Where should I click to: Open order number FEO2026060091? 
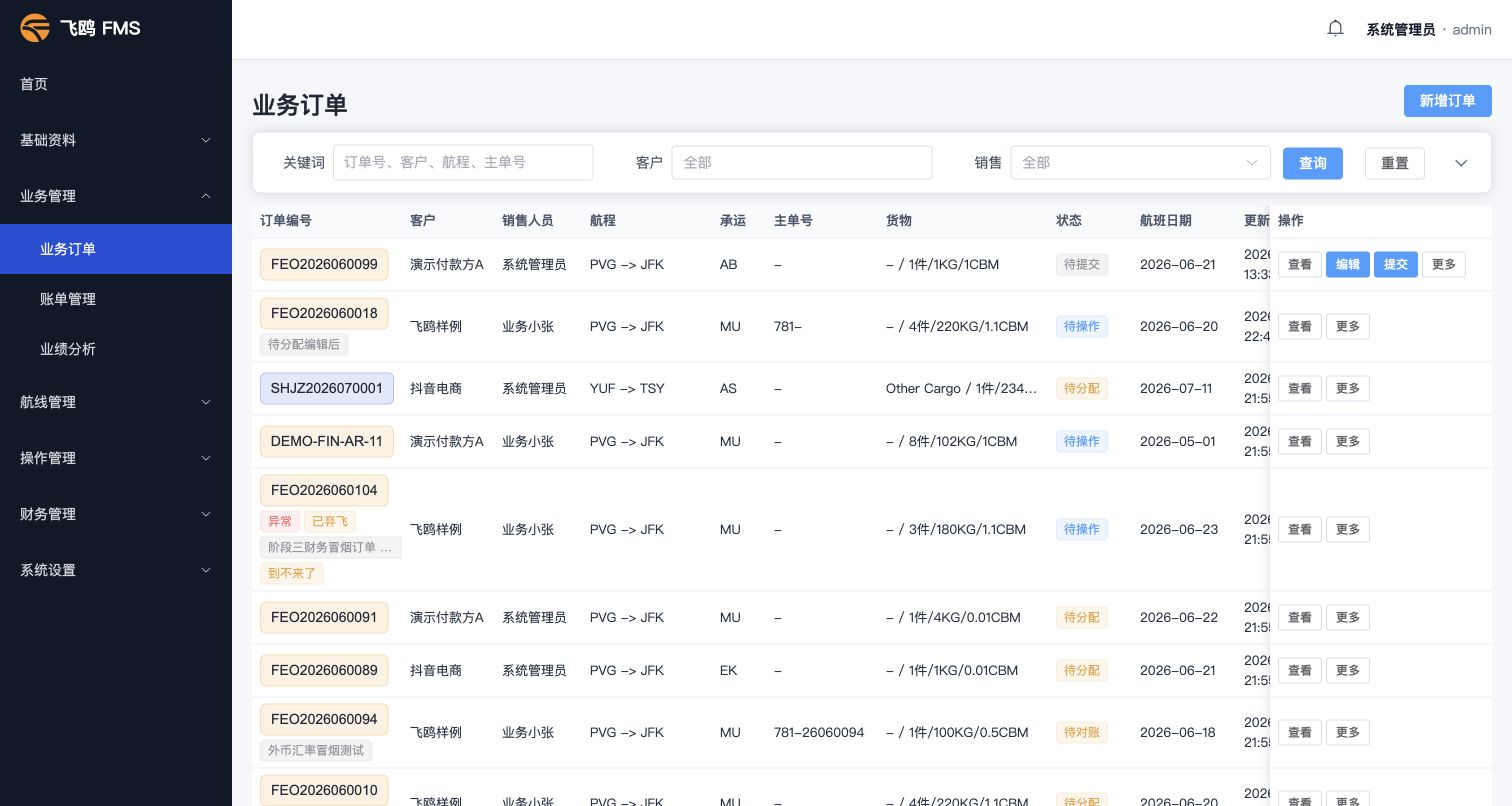324,618
